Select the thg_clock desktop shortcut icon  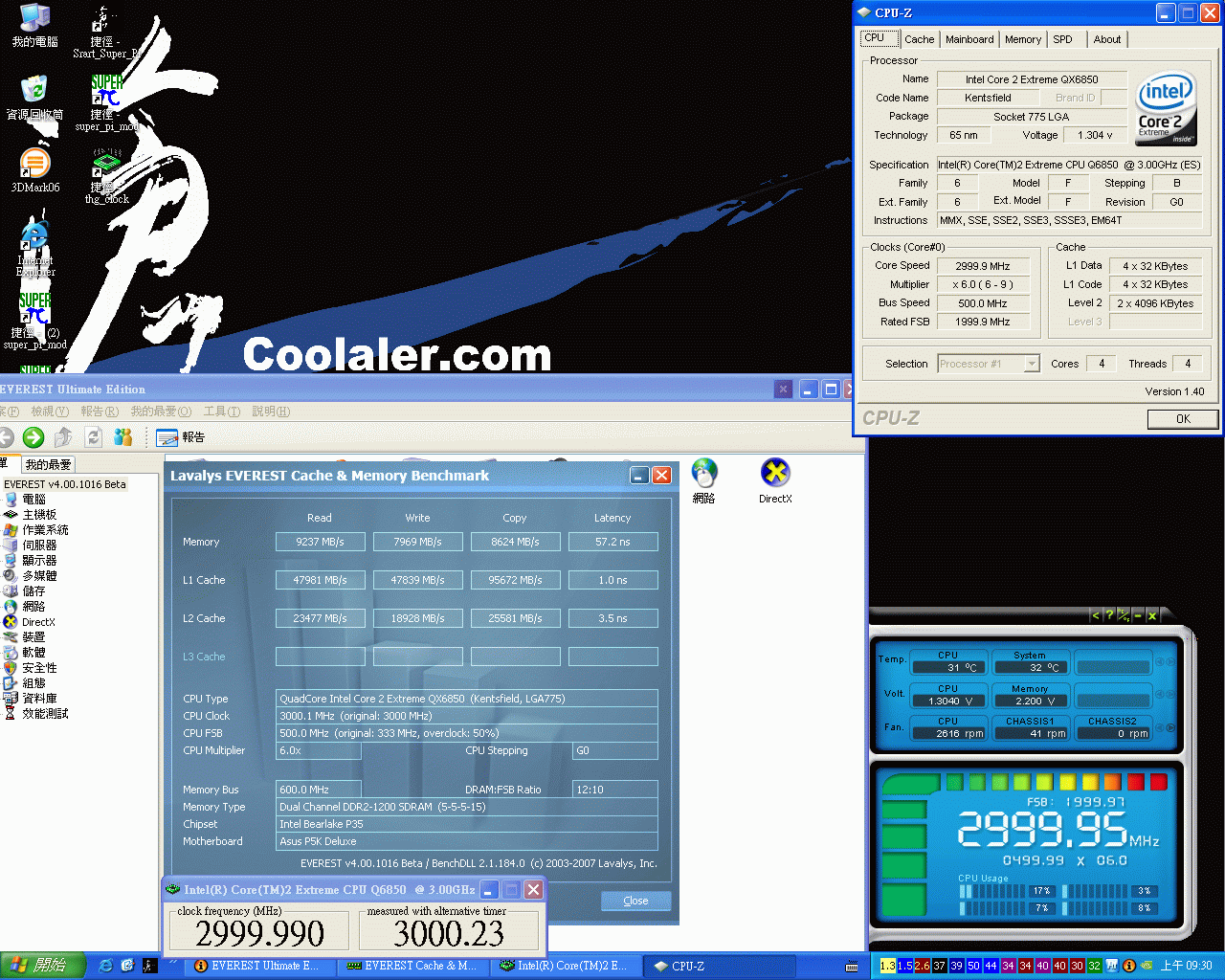click(x=106, y=176)
